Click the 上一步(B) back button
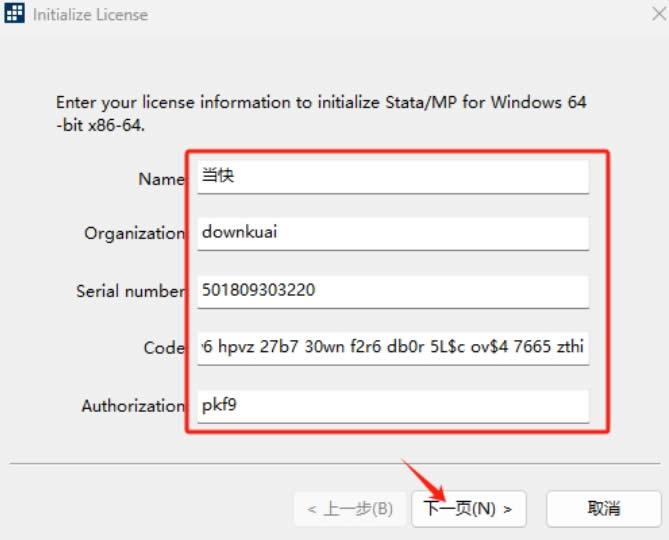This screenshot has height=540, width=669. point(350,509)
